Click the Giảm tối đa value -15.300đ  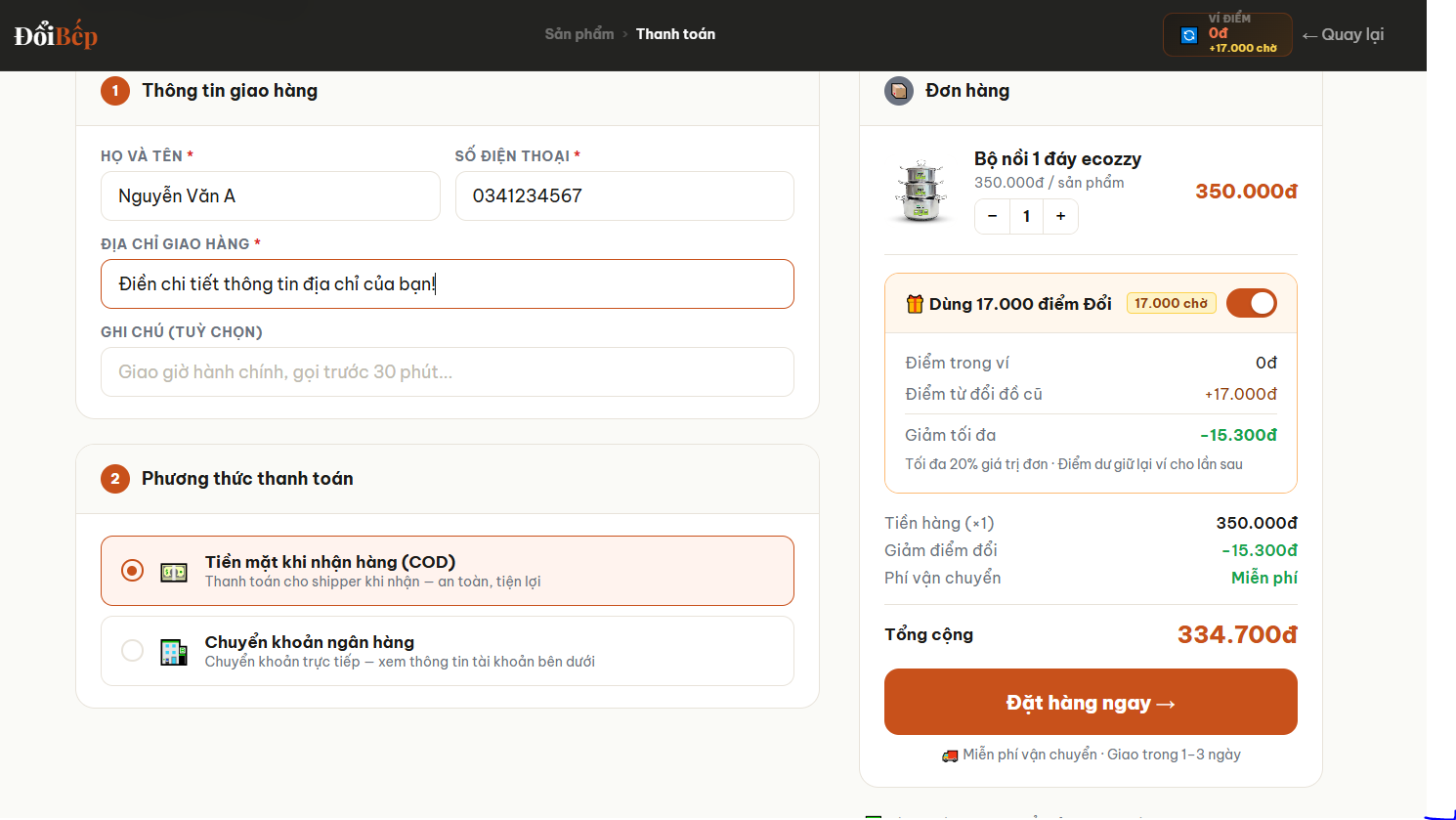coord(1238,435)
